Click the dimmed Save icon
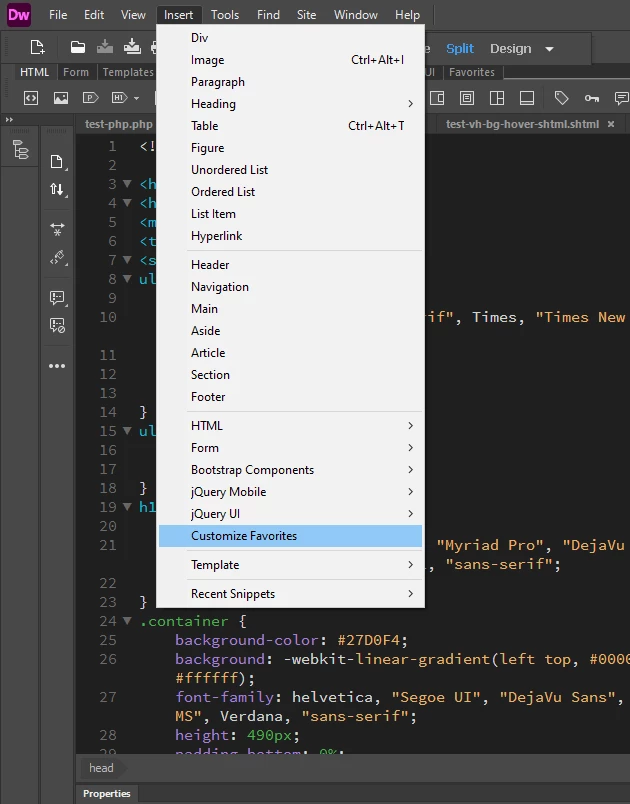630x804 pixels. 105,47
